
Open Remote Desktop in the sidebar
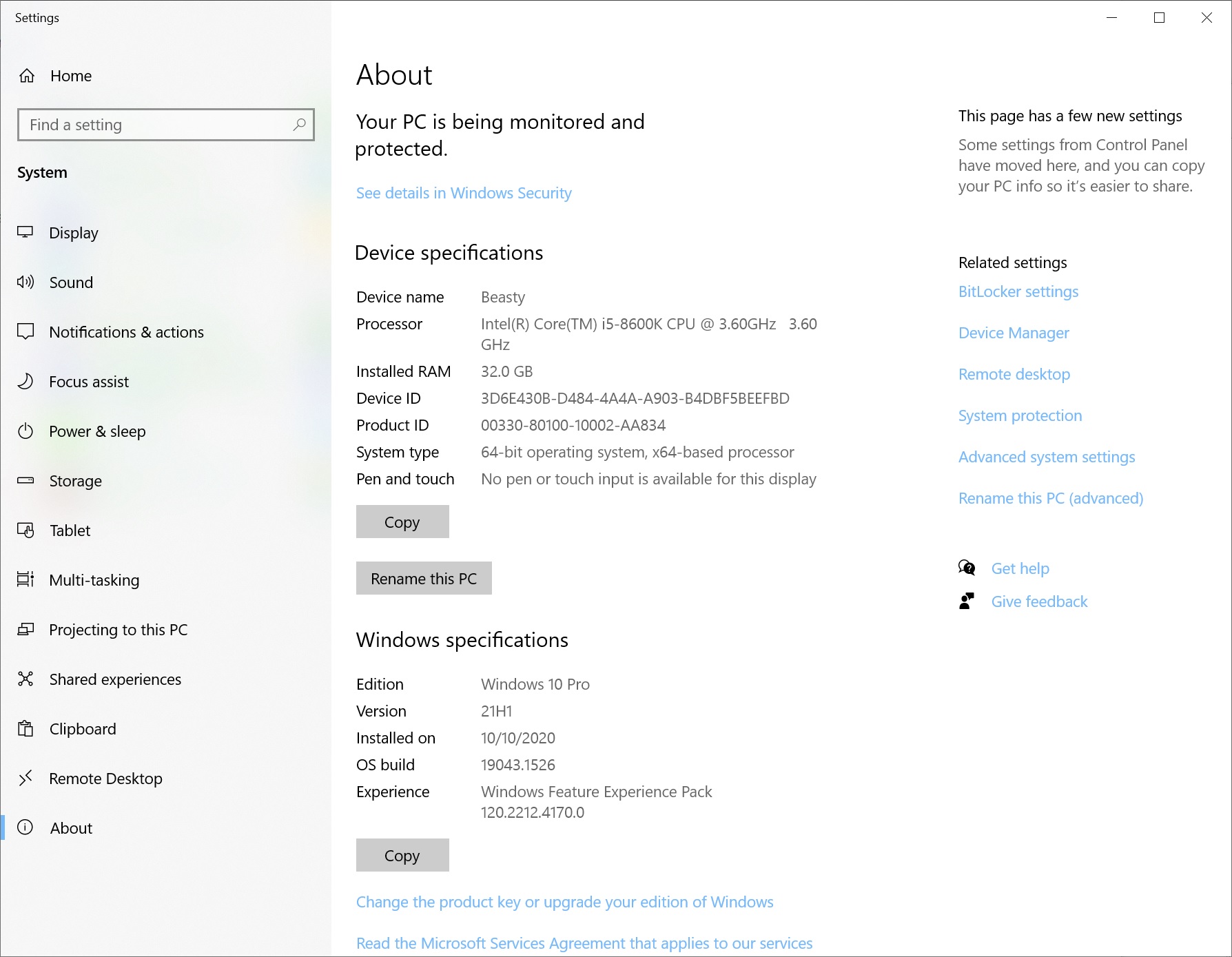pyautogui.click(x=105, y=779)
